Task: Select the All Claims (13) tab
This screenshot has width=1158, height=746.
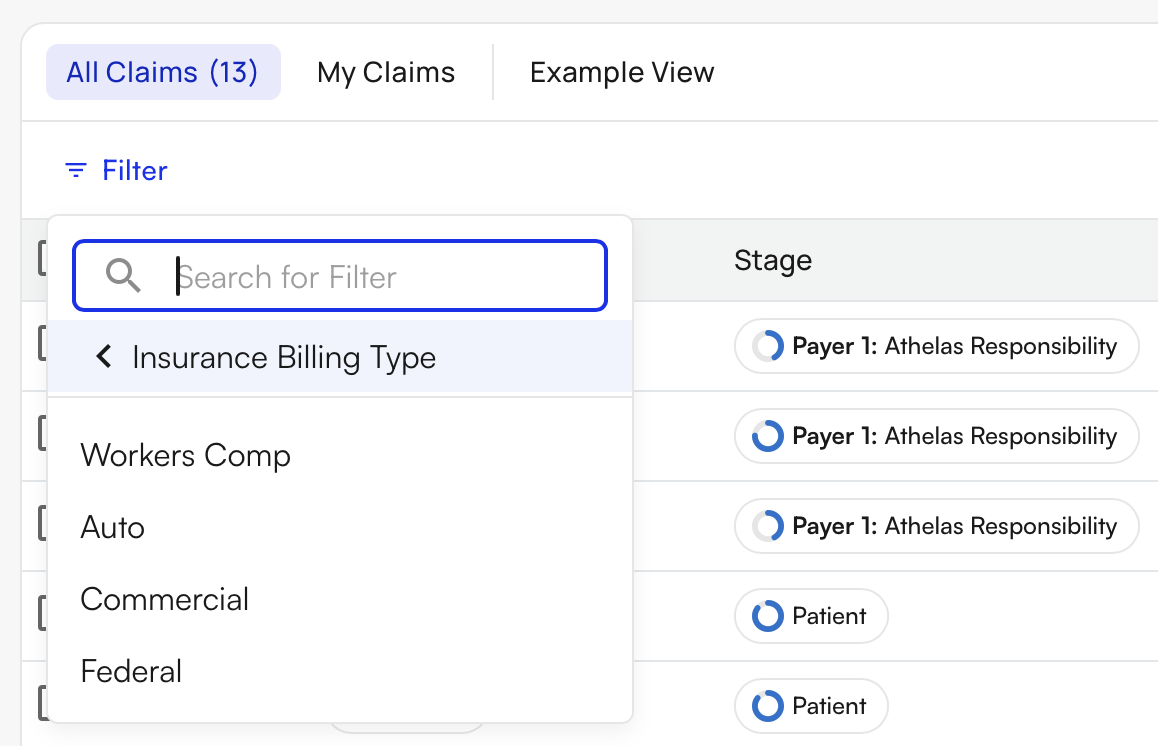Action: point(163,71)
